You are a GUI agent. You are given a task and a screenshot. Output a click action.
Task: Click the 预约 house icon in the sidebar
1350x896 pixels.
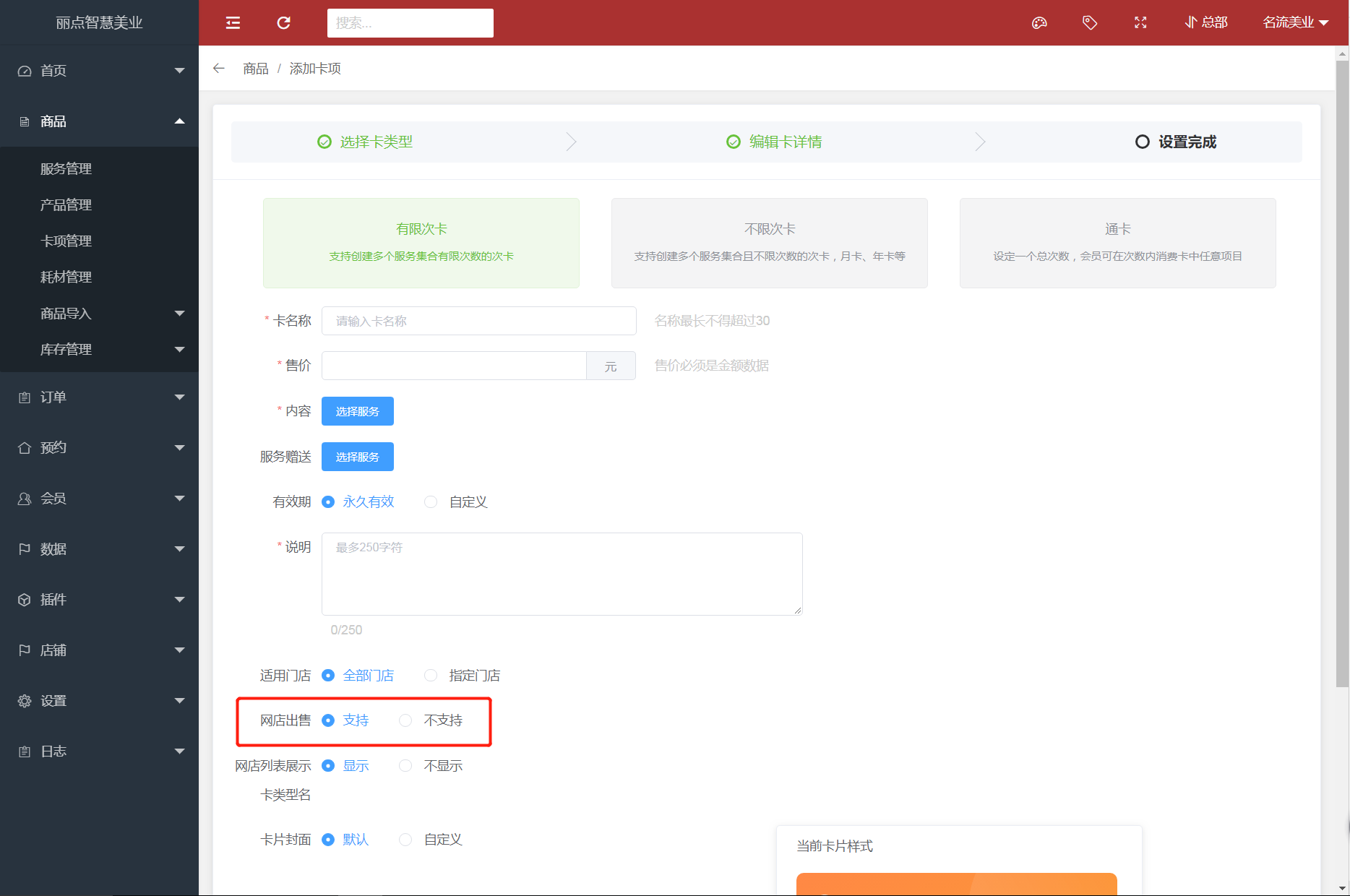pos(25,448)
